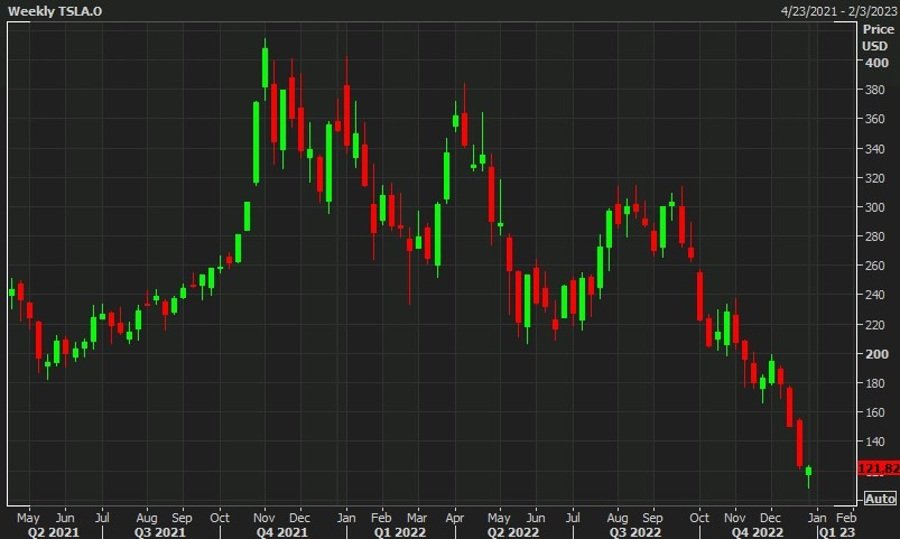Image resolution: width=900 pixels, height=539 pixels.
Task: Select the Q2 2022 quarter label
Action: click(513, 531)
